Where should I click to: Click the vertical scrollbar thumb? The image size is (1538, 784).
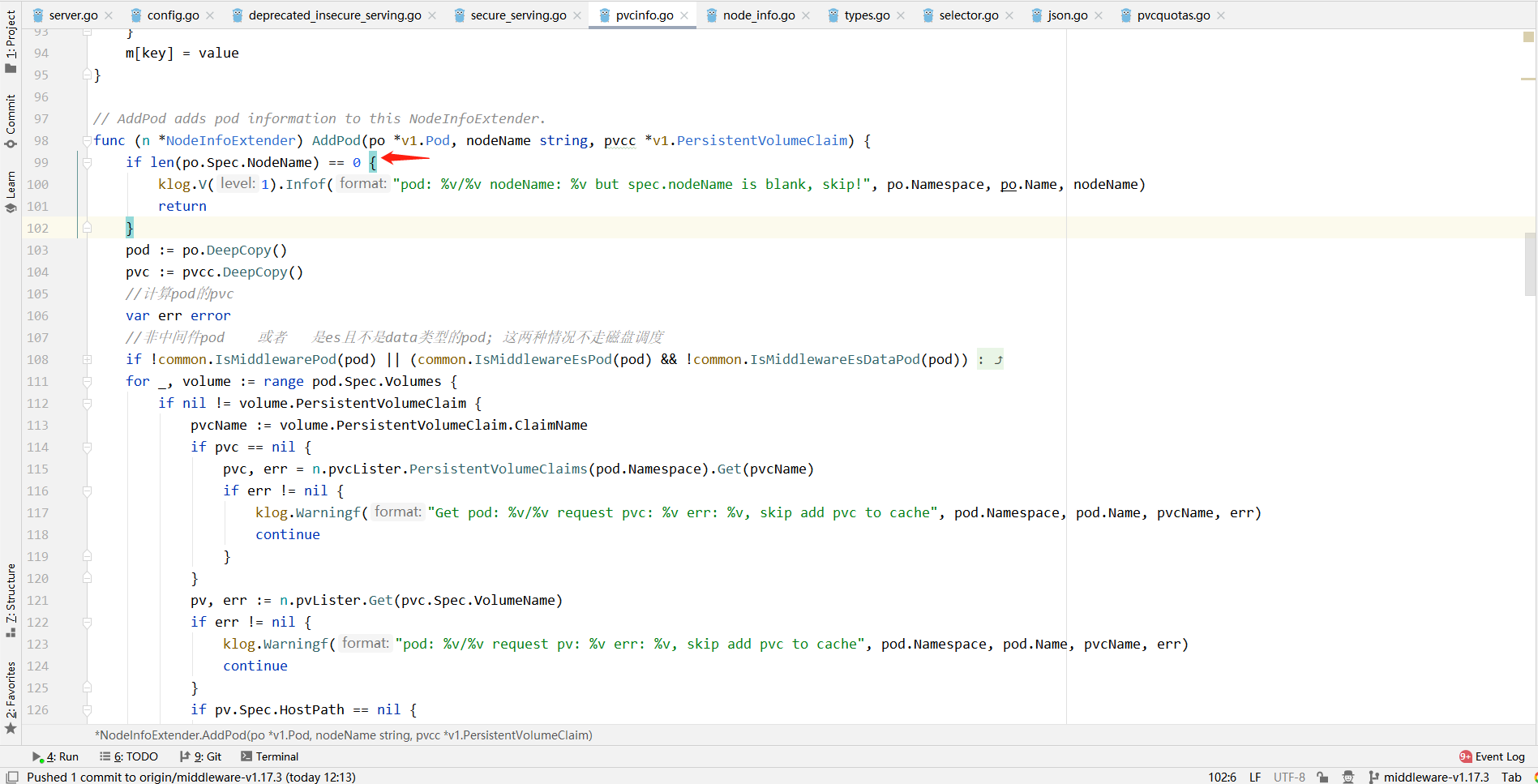[x=1531, y=263]
